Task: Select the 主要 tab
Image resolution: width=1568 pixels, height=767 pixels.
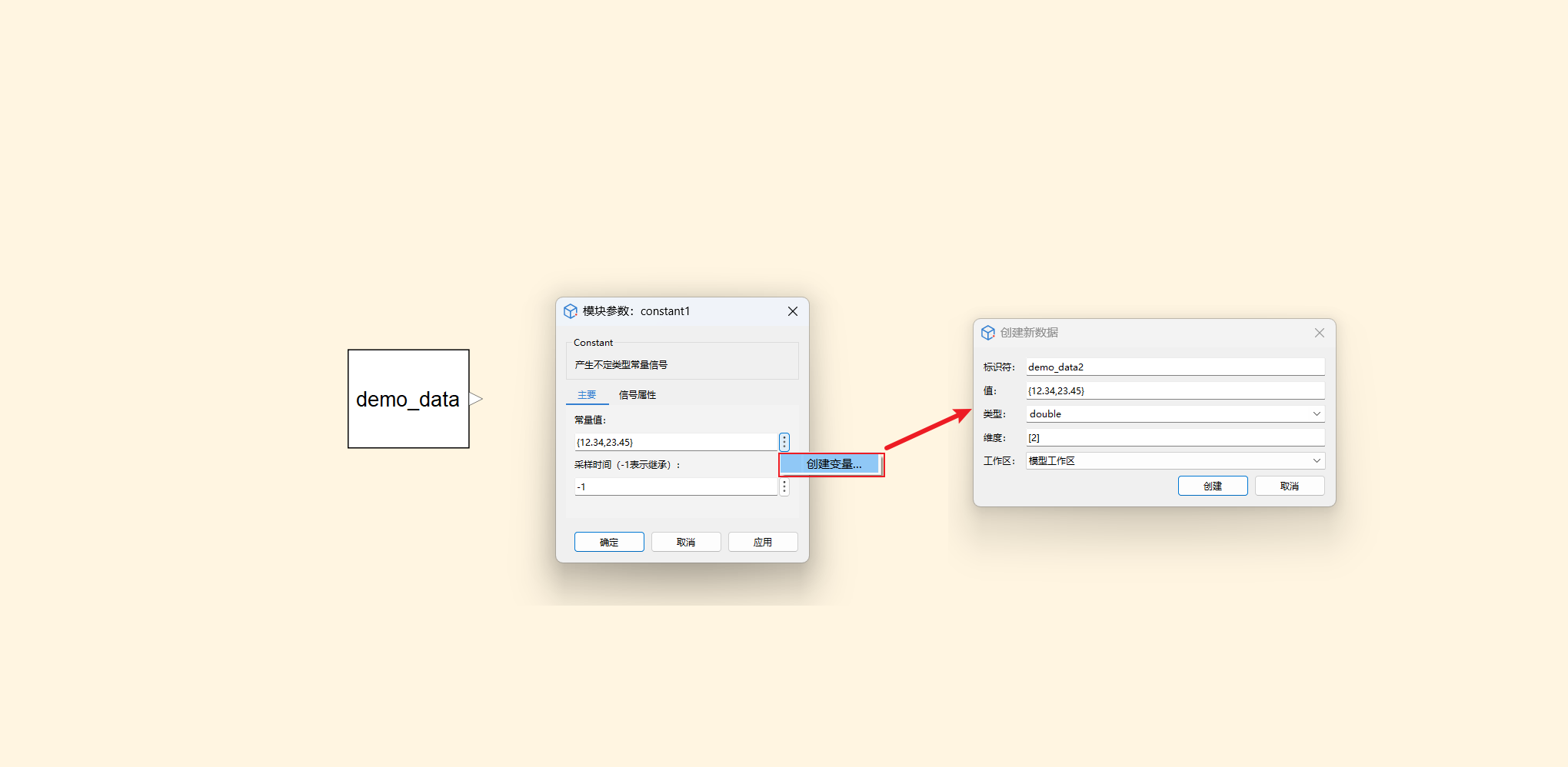Action: point(587,395)
